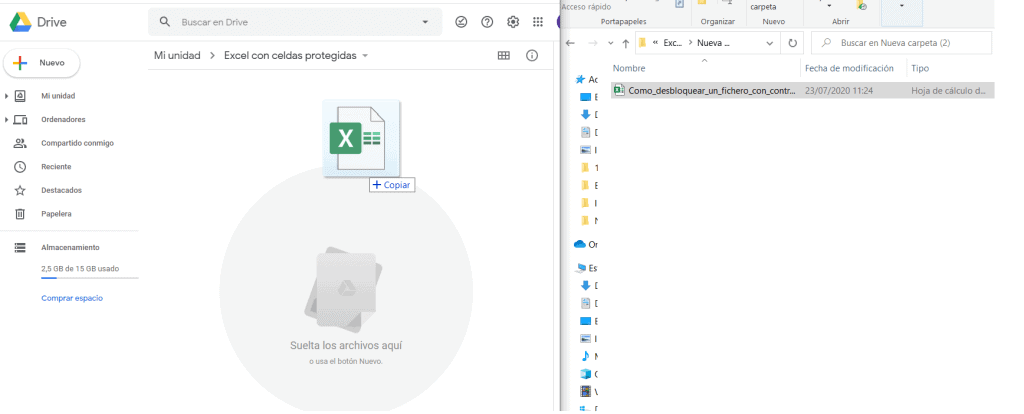This screenshot has width=1024, height=414.
Task: Open Reciente in Drive sidebar
Action: point(56,167)
